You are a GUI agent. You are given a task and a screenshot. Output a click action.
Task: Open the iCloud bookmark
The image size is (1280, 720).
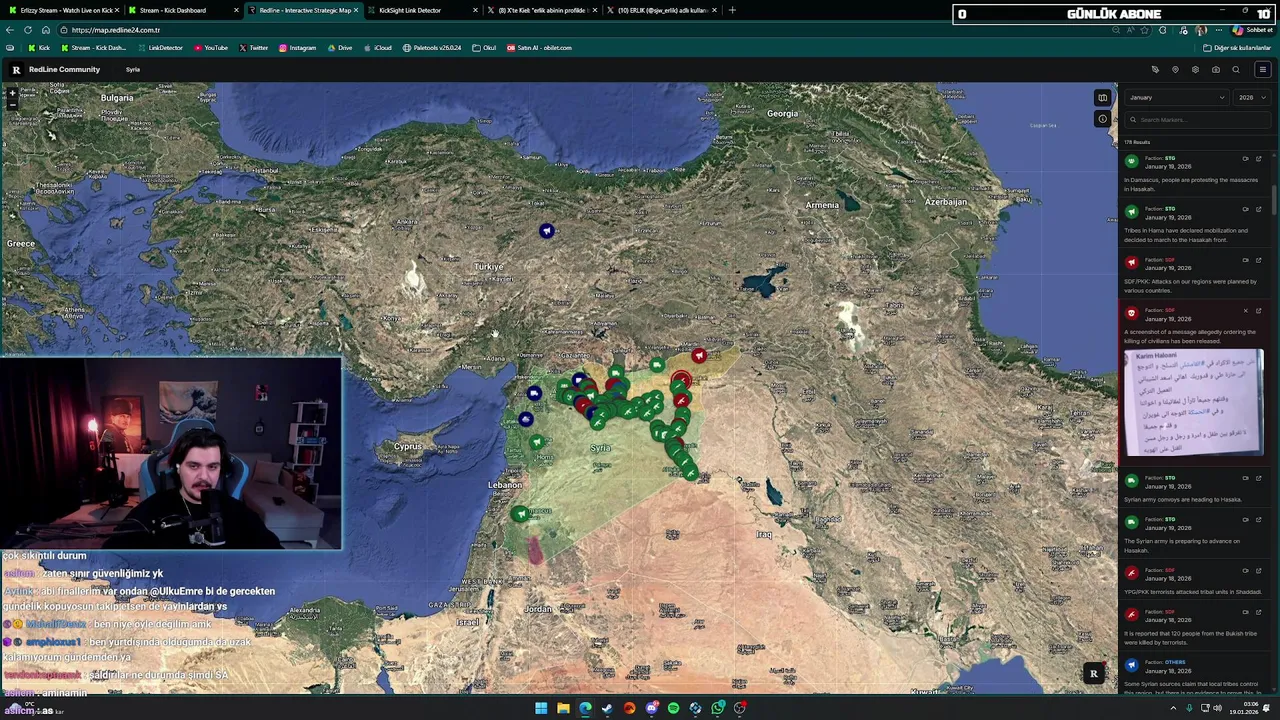click(x=378, y=48)
